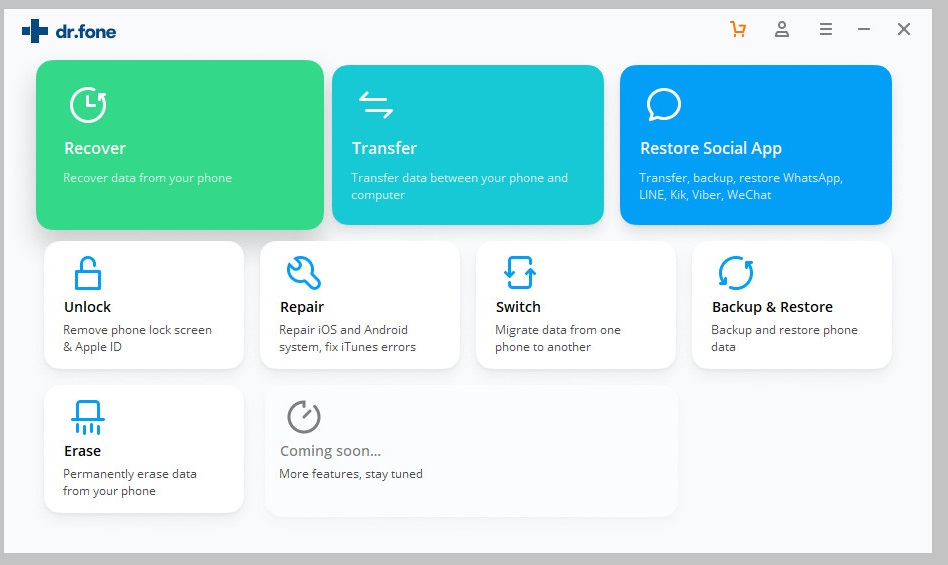Click 'Migrate data from one' description
The height and width of the screenshot is (565, 948).
click(x=558, y=338)
